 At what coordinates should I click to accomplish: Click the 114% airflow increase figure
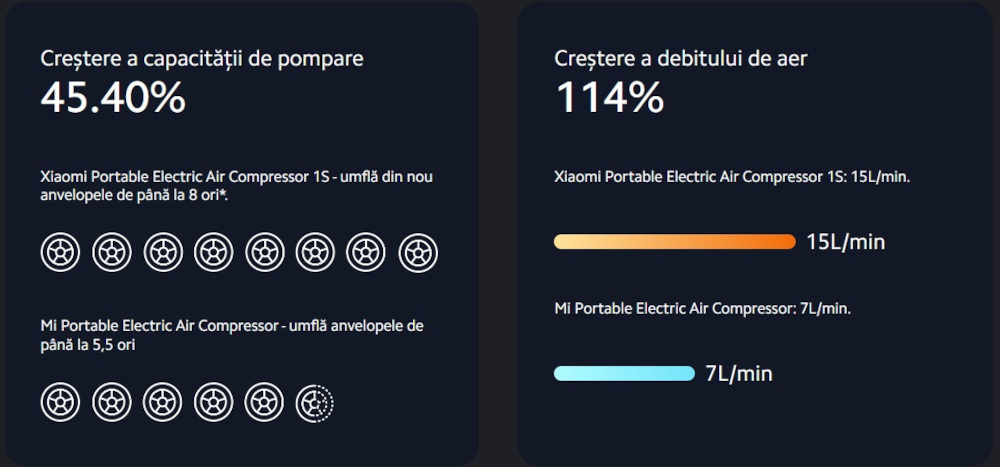tap(610, 98)
